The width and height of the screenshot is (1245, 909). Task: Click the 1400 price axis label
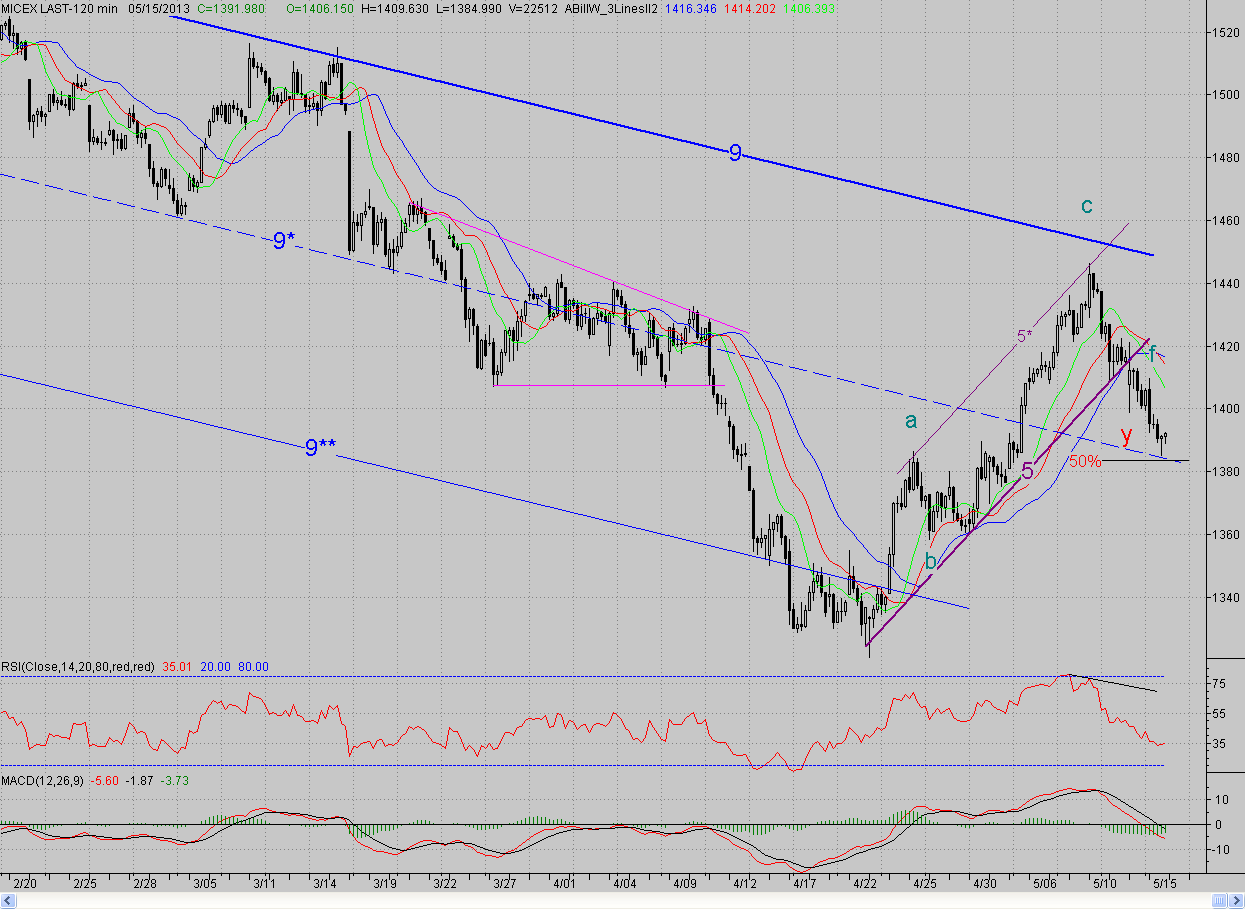pos(1226,409)
